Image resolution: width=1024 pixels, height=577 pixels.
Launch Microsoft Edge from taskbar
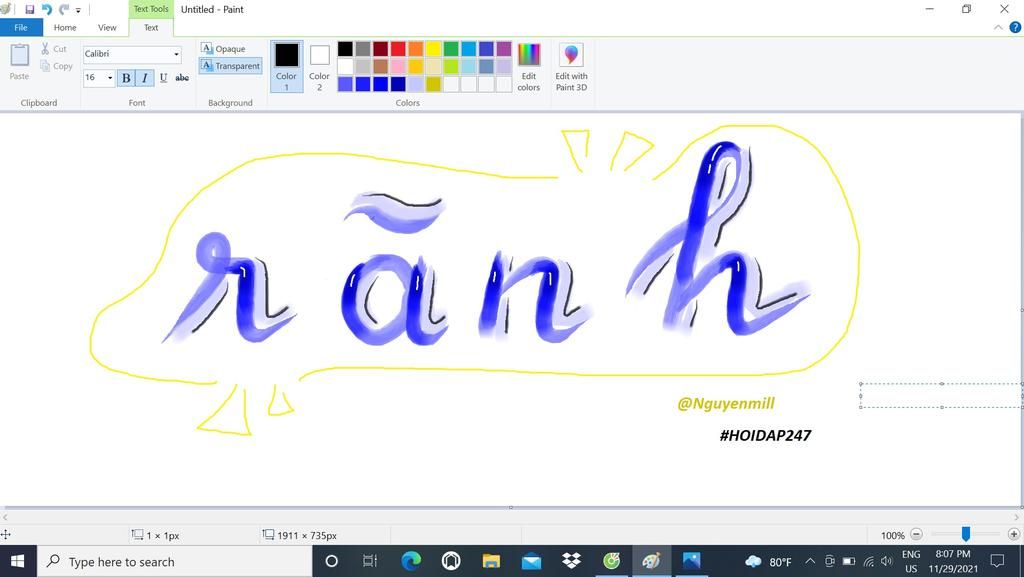point(411,561)
